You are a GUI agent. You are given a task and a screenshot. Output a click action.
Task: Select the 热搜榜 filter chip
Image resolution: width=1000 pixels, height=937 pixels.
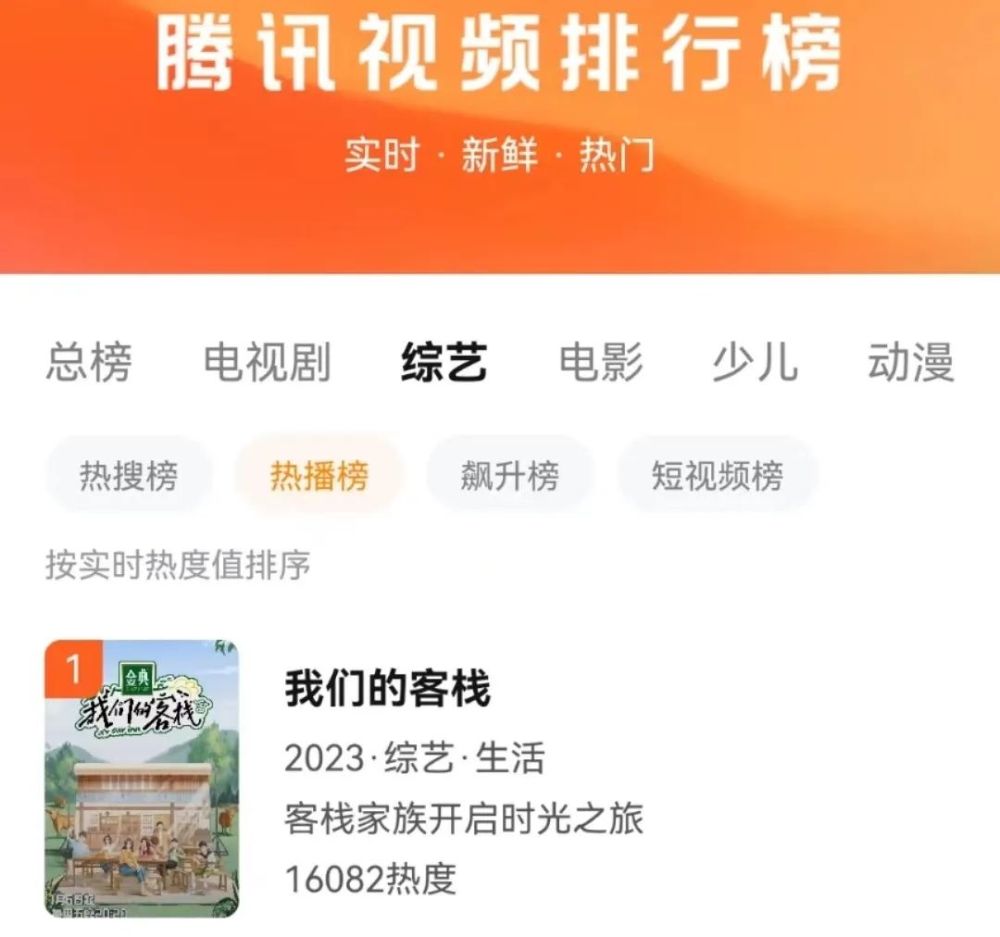[x=129, y=475]
